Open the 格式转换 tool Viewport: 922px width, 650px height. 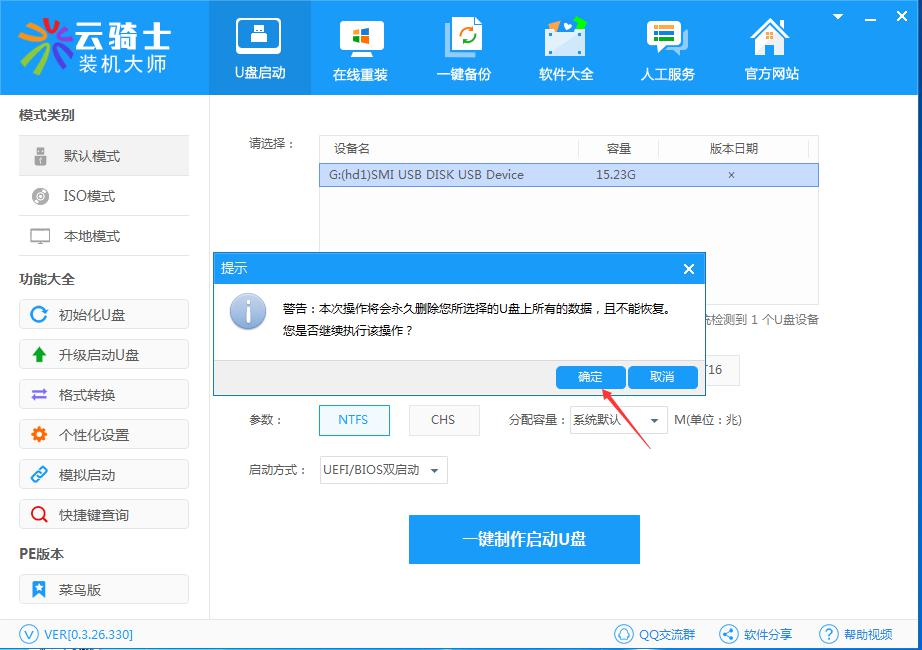[x=103, y=394]
